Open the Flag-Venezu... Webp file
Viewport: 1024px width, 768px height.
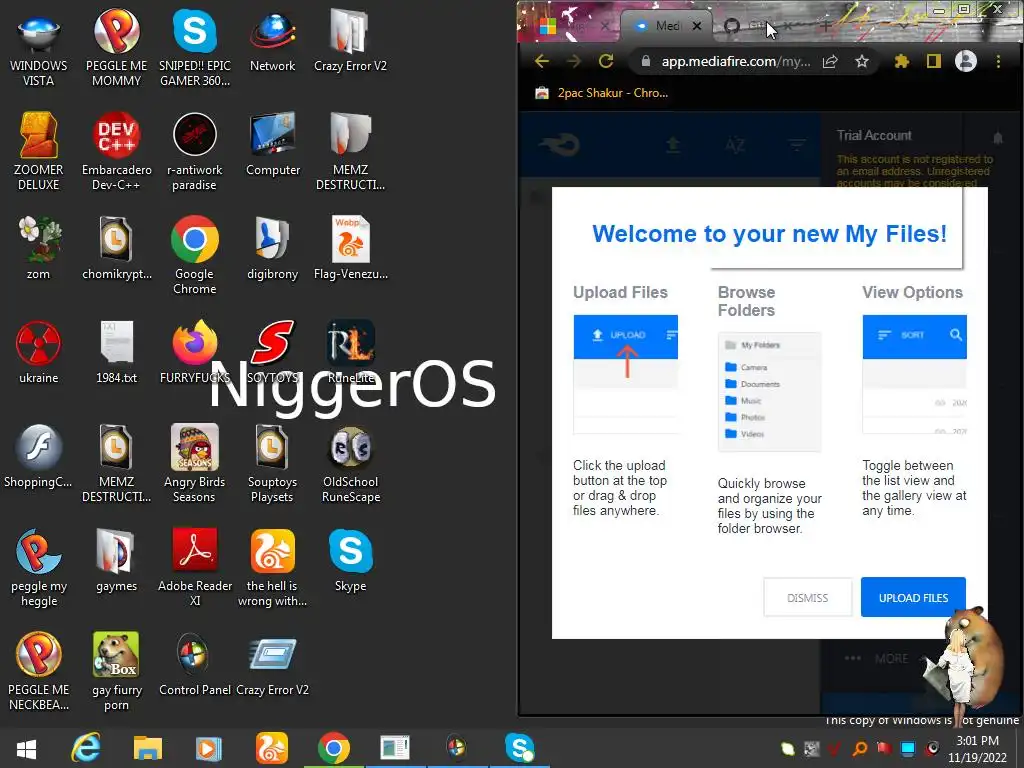click(x=351, y=248)
